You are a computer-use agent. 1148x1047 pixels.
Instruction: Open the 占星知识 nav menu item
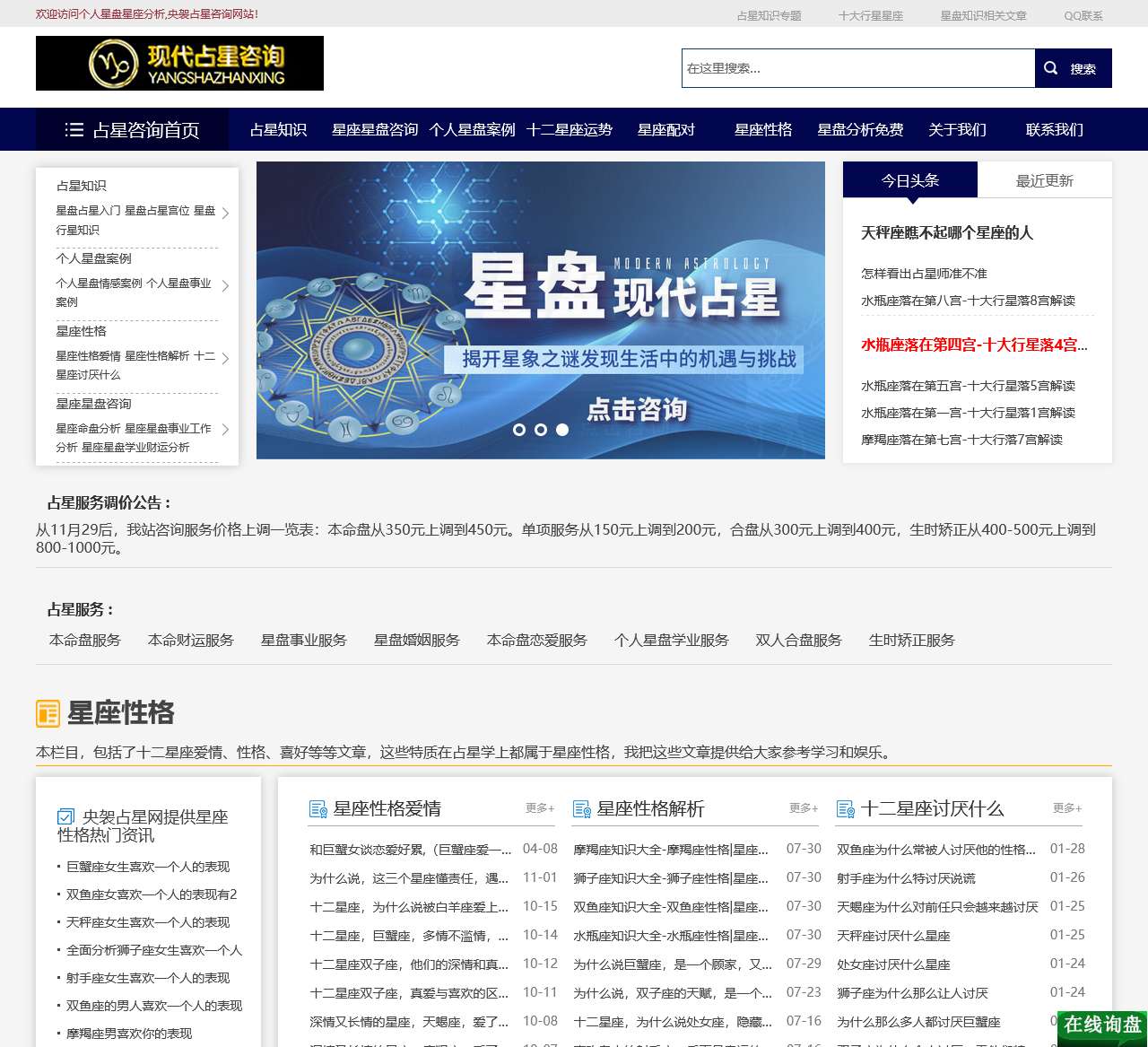tap(278, 130)
